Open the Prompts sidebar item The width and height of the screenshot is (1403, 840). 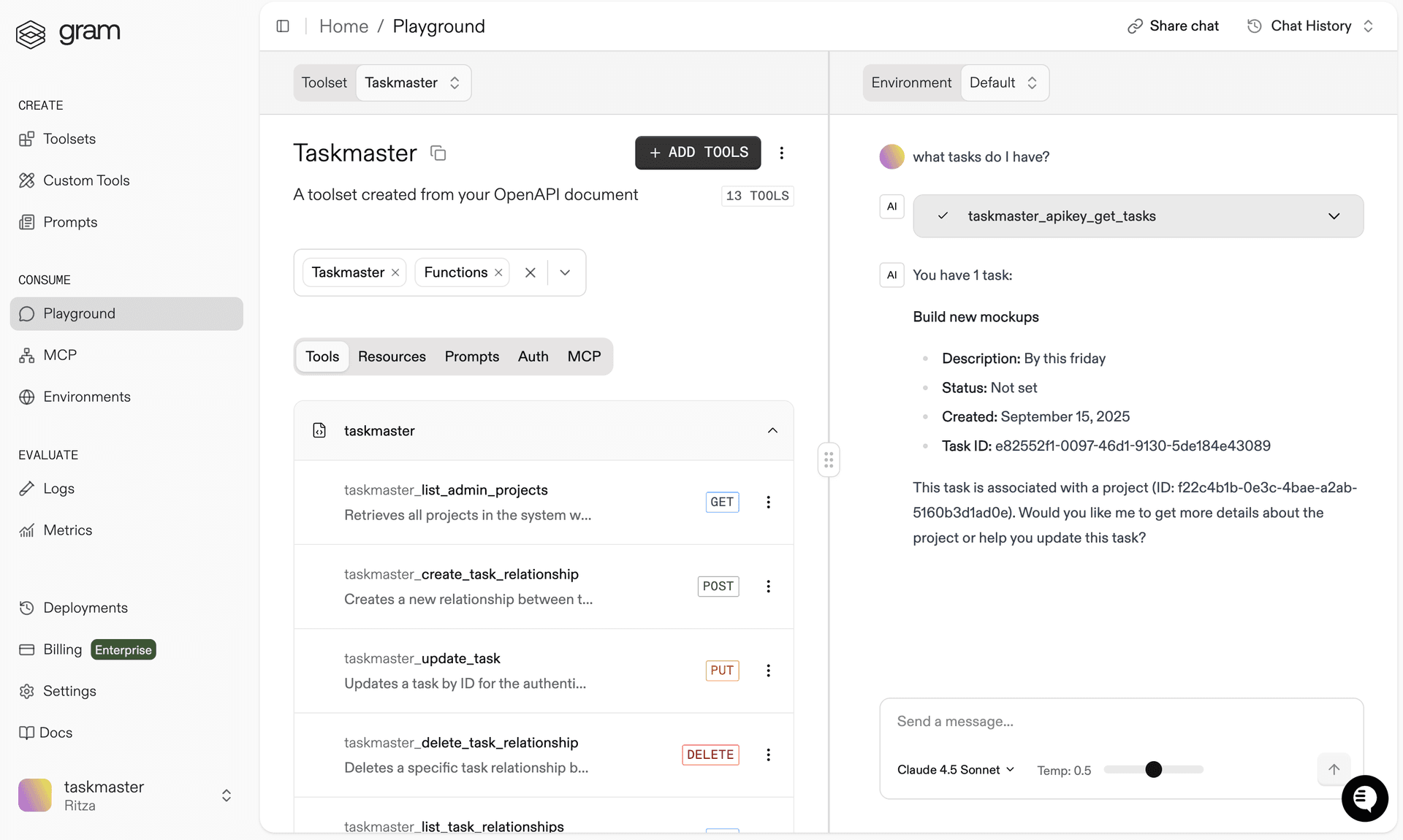coord(69,222)
